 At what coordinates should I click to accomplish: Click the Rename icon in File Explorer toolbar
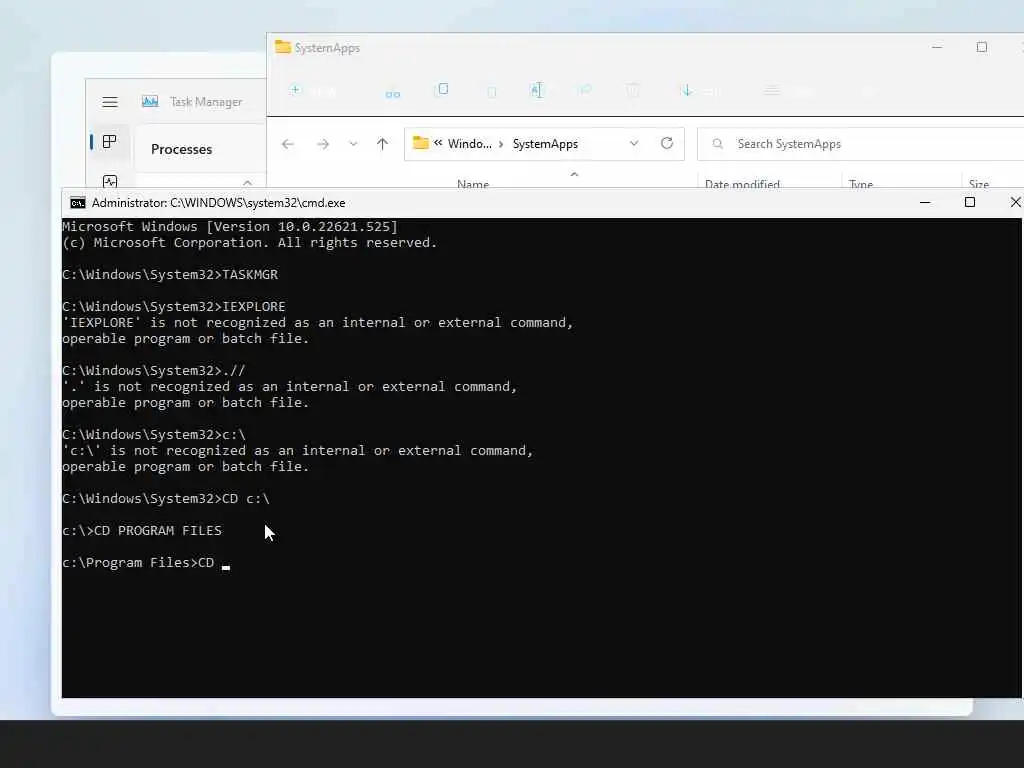click(x=536, y=90)
